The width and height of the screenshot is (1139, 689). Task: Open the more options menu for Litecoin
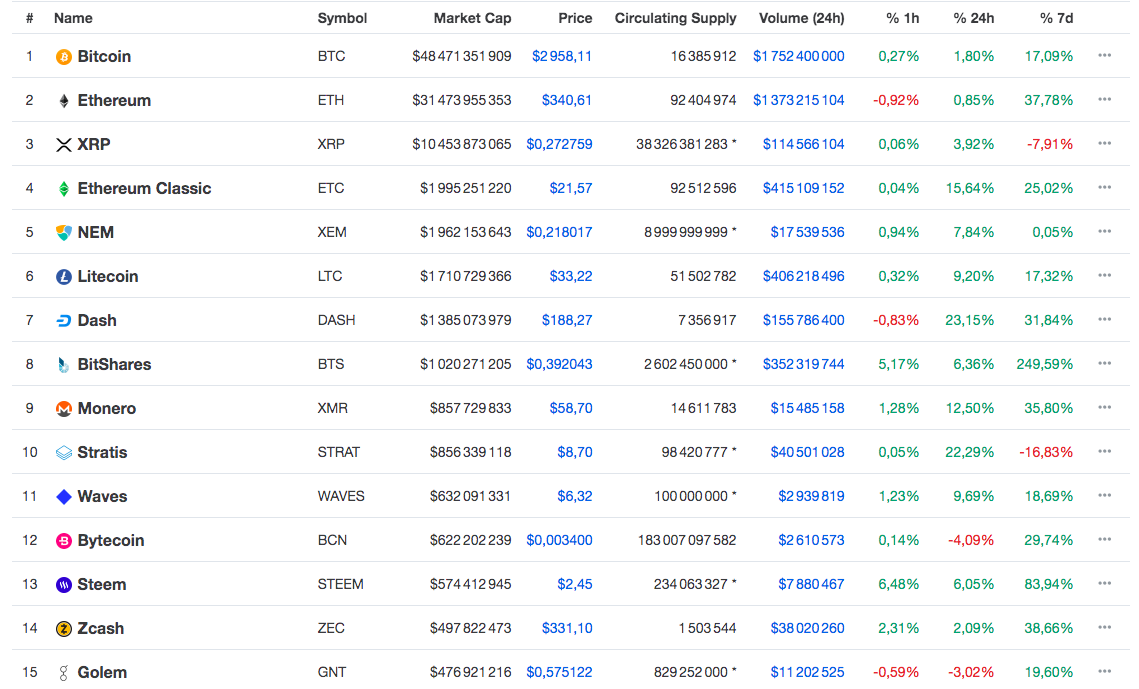(1105, 276)
